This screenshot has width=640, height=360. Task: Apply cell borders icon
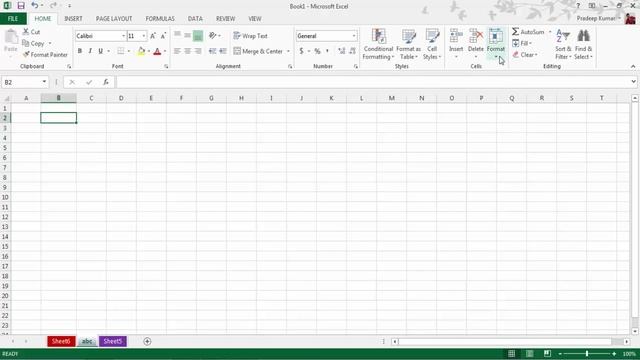(x=120, y=51)
